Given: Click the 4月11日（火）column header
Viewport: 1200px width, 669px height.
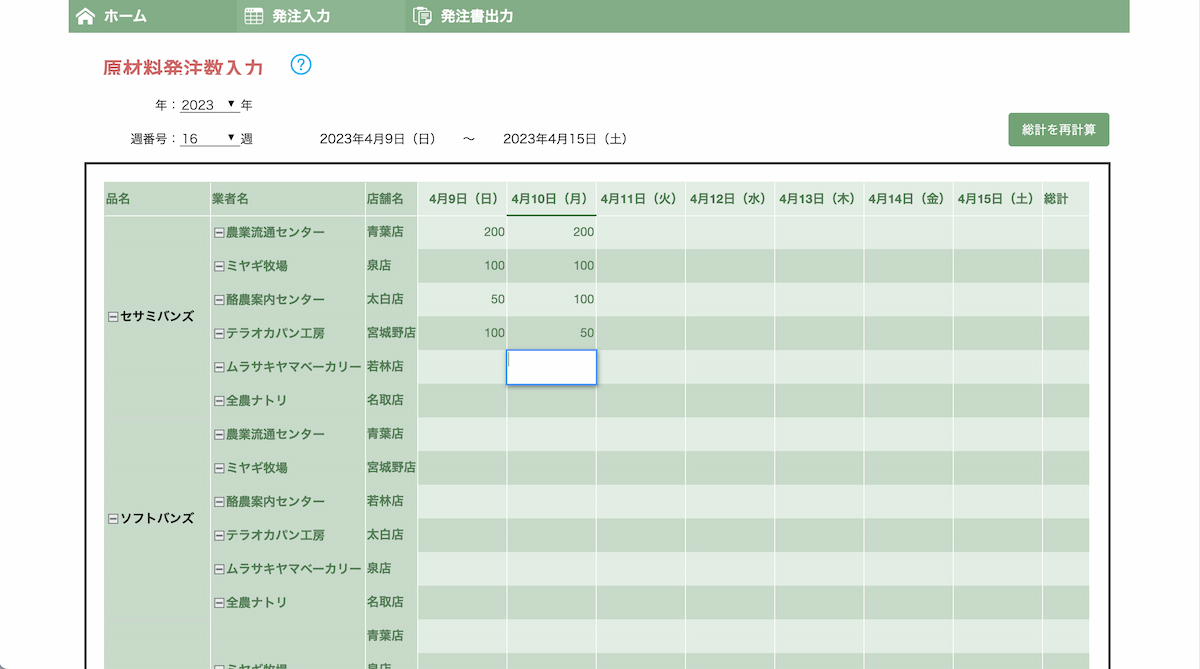Looking at the screenshot, I should [639, 198].
